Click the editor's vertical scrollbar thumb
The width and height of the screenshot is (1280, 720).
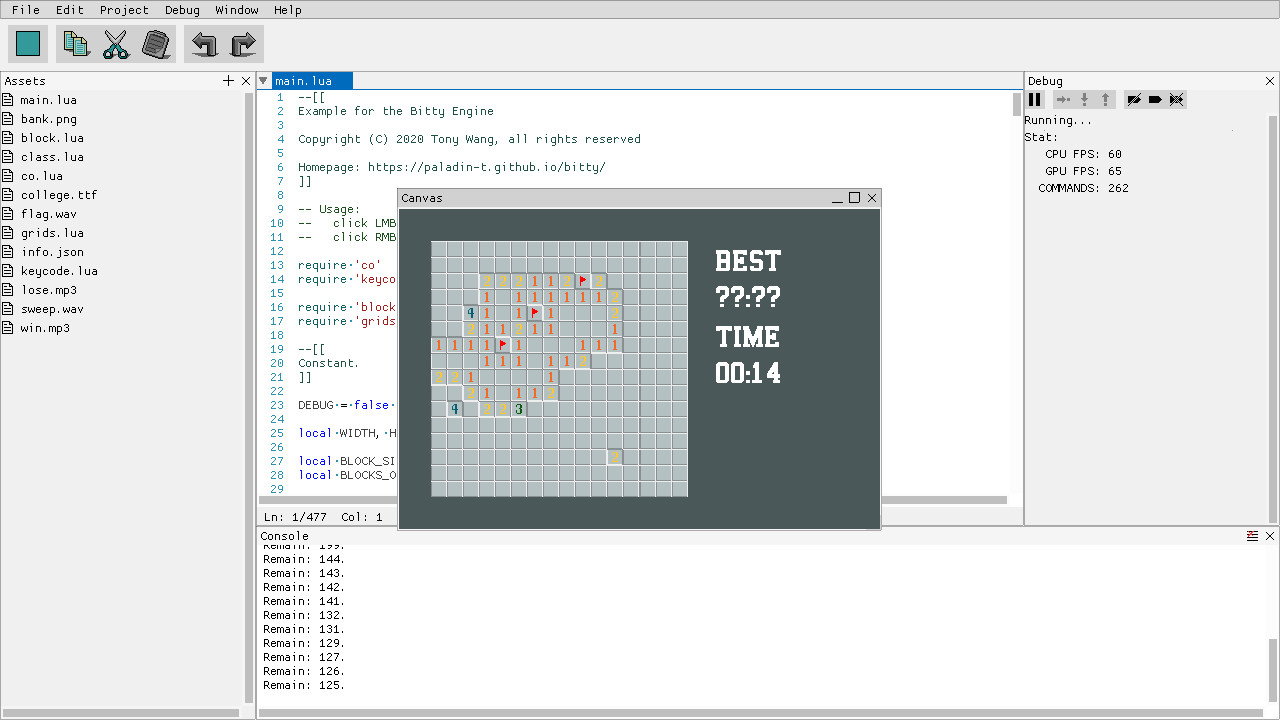coord(1016,104)
